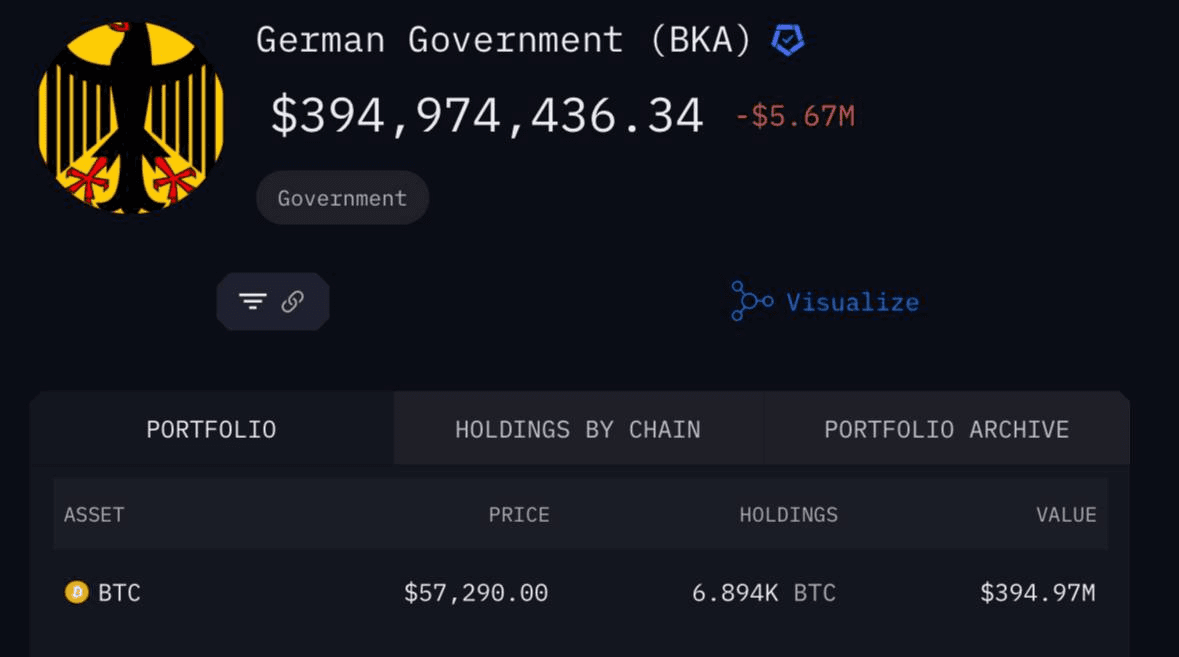1179x657 pixels.
Task: Click the BTC asset label
Action: (120, 592)
